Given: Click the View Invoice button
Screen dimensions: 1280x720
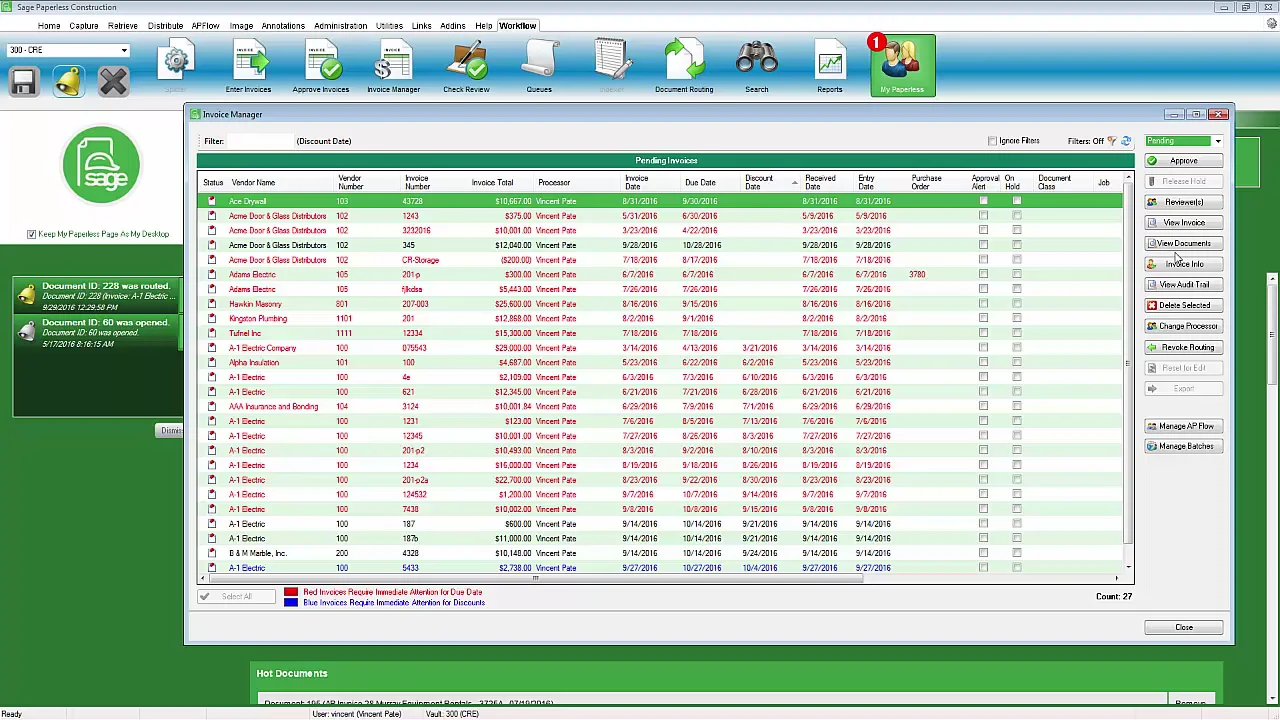Looking at the screenshot, I should click(1184, 223).
